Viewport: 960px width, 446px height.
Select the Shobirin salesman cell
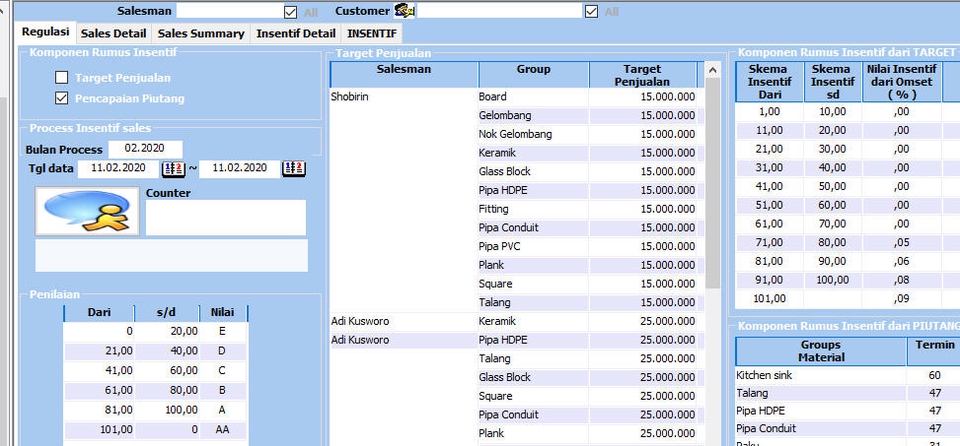point(404,97)
